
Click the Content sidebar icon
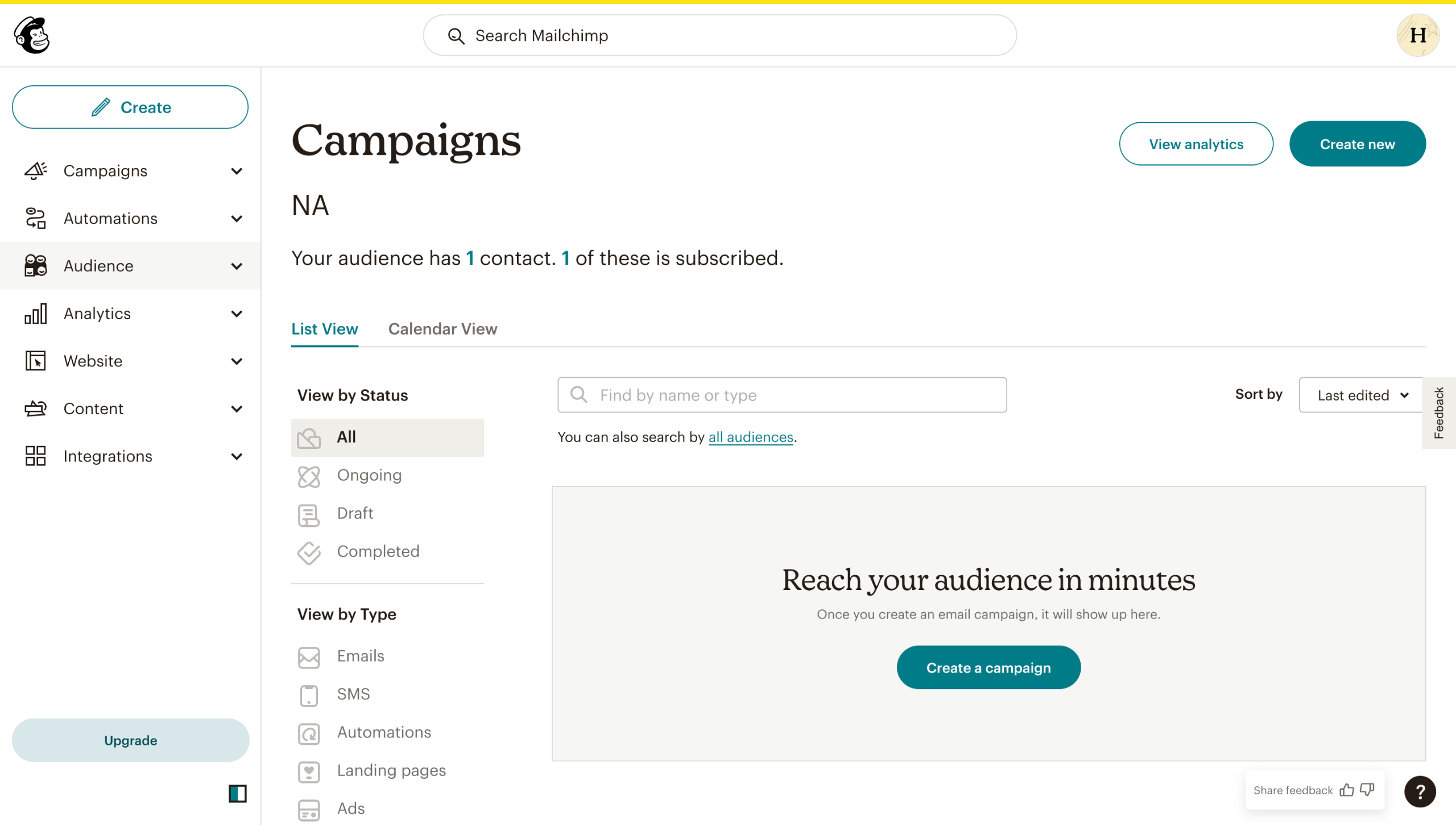pos(35,409)
